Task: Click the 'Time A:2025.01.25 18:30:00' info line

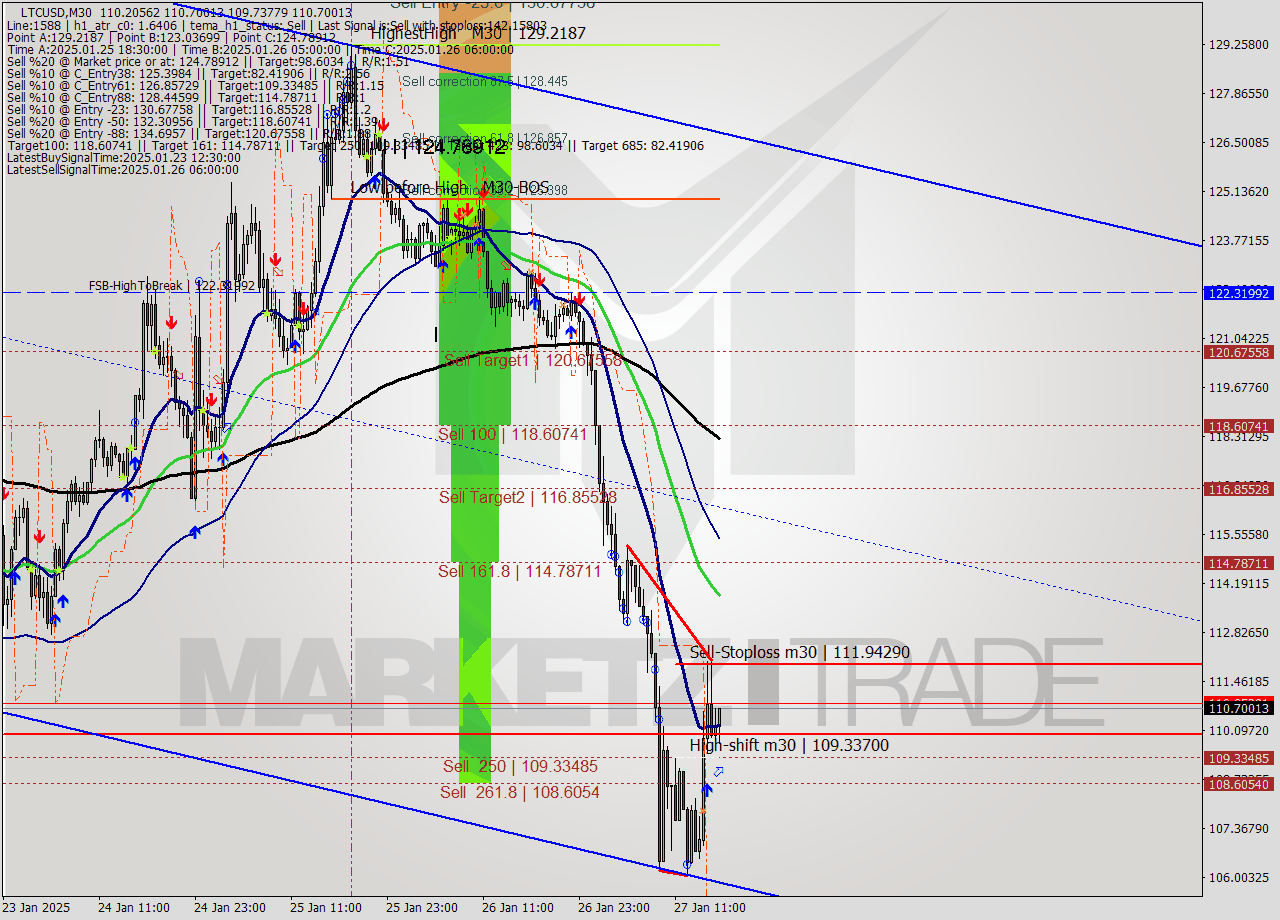Action: [x=260, y=49]
